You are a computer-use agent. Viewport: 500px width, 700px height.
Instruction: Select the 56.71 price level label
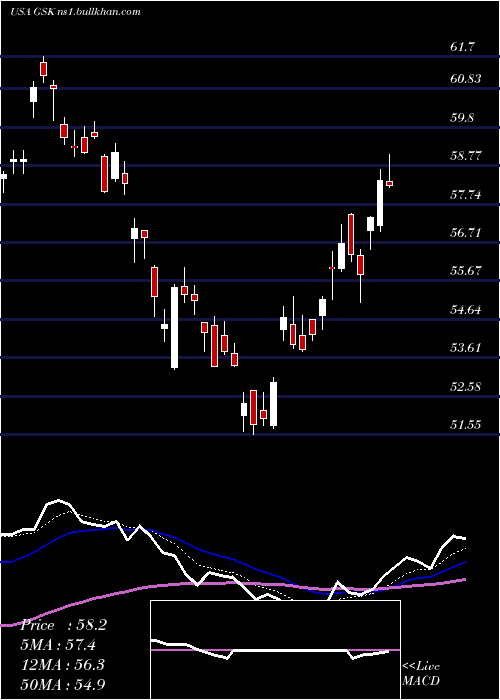point(466,233)
